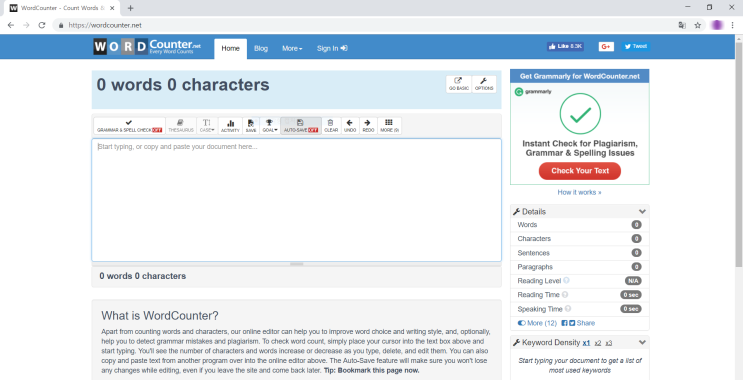
Task: Show the Activity chart
Action: click(x=230, y=126)
